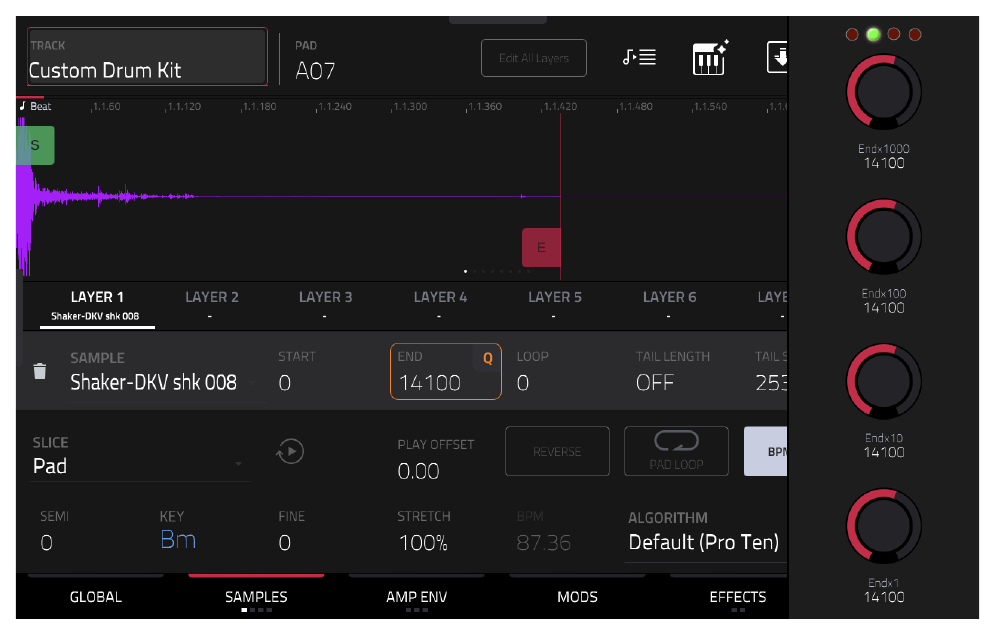Delete the sample with the trash icon
The height and width of the screenshot is (636, 996).
point(39,371)
